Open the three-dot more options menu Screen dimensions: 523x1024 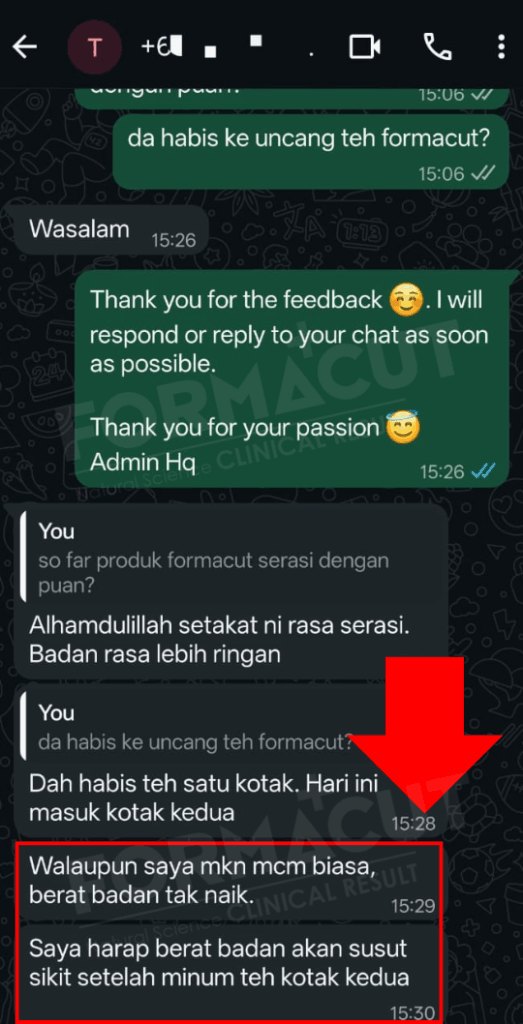point(501,47)
